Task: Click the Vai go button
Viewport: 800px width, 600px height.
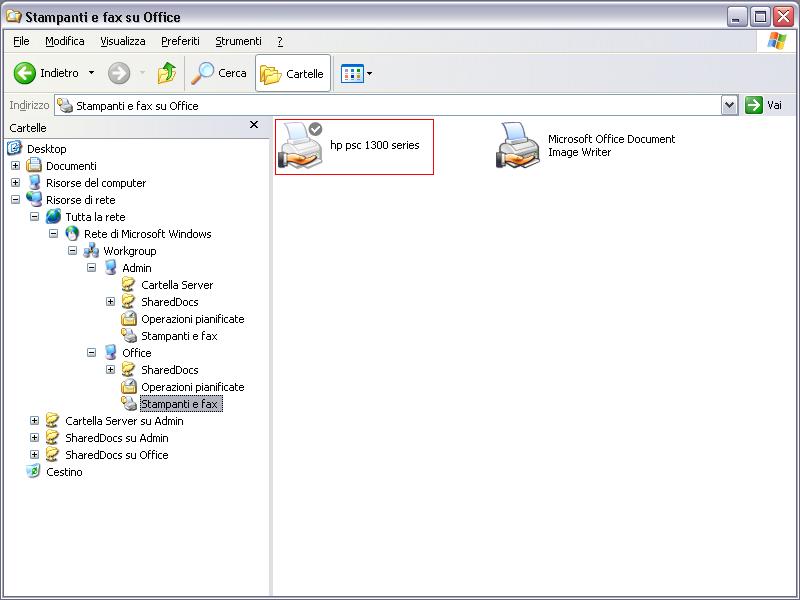Action: 764,105
